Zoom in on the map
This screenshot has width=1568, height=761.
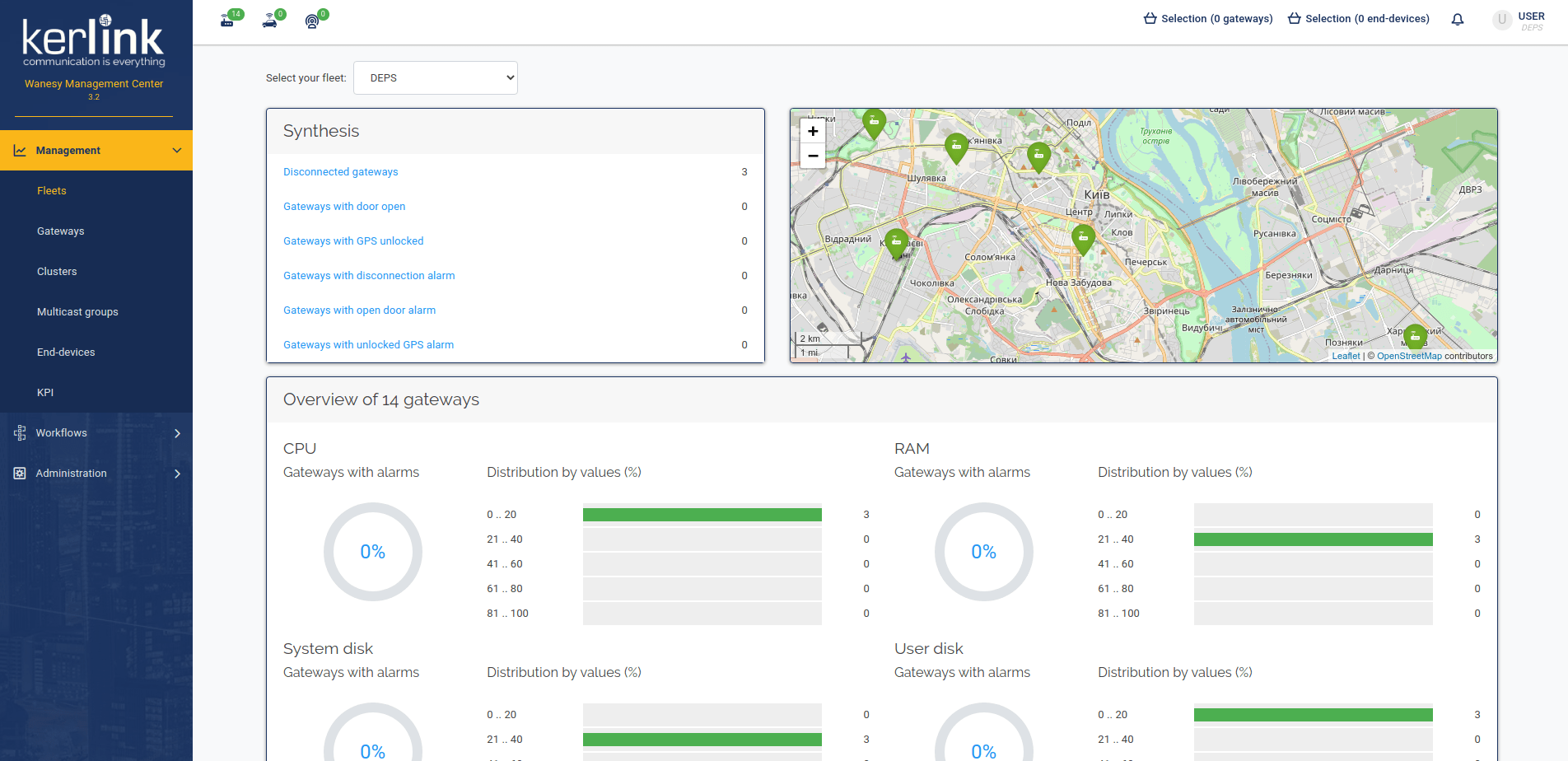813,132
